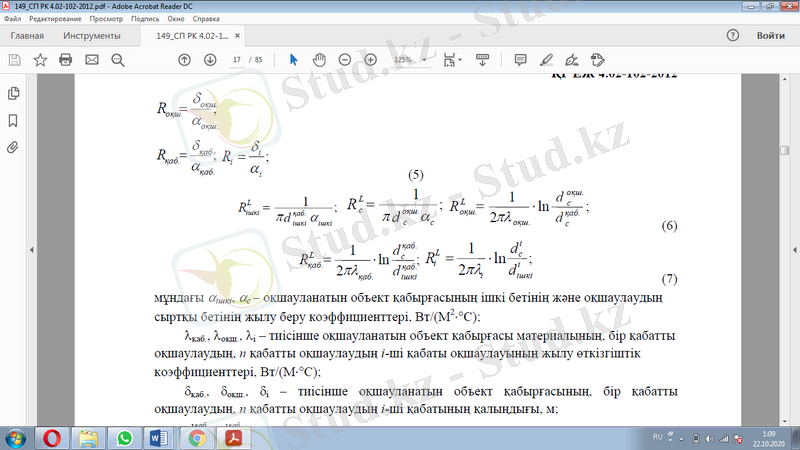This screenshot has width=800, height=450.
Task: Open the Редактирование menu
Action: tap(58, 19)
